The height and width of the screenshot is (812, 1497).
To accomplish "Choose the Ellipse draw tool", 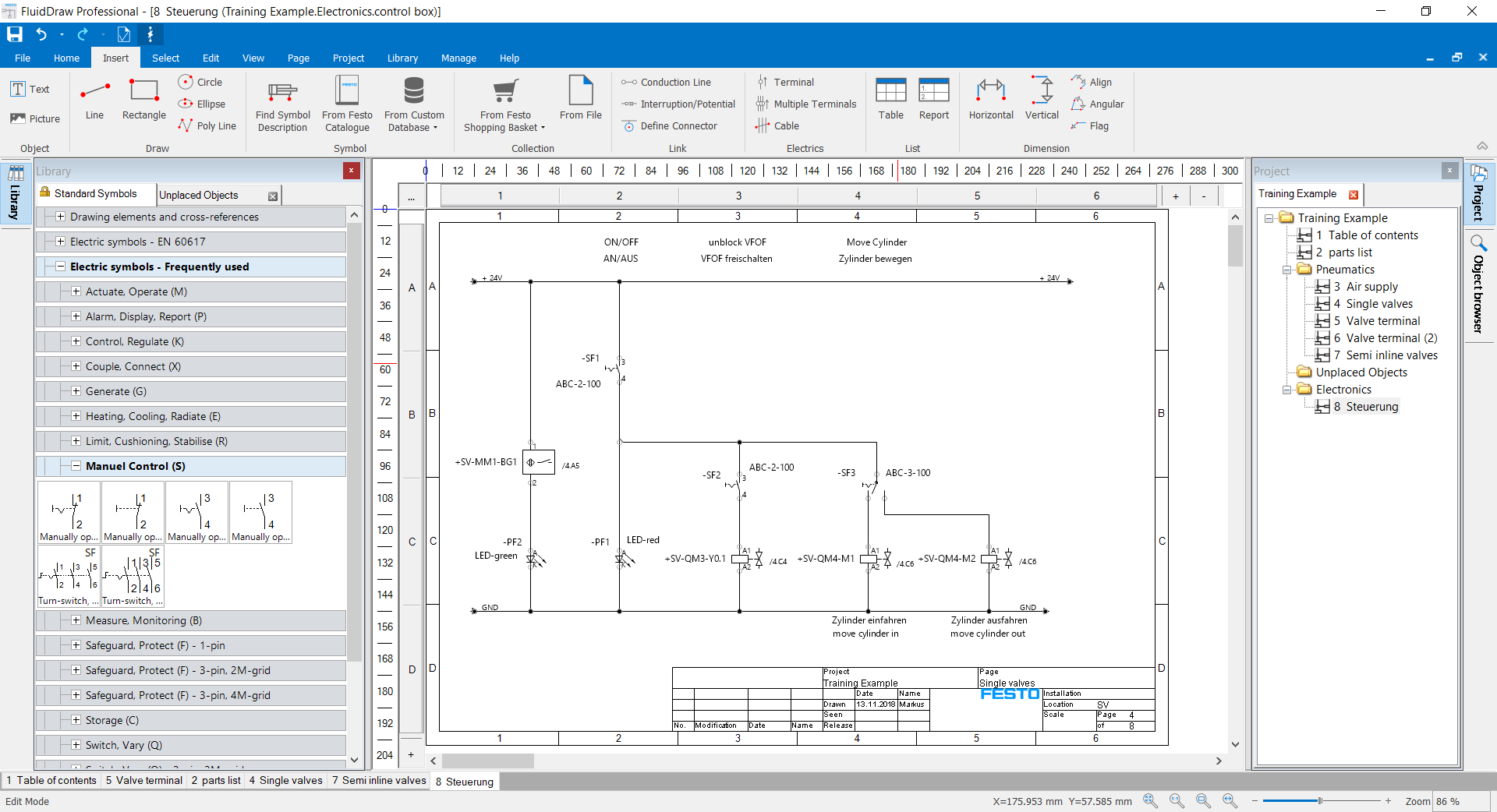I will 202,104.
